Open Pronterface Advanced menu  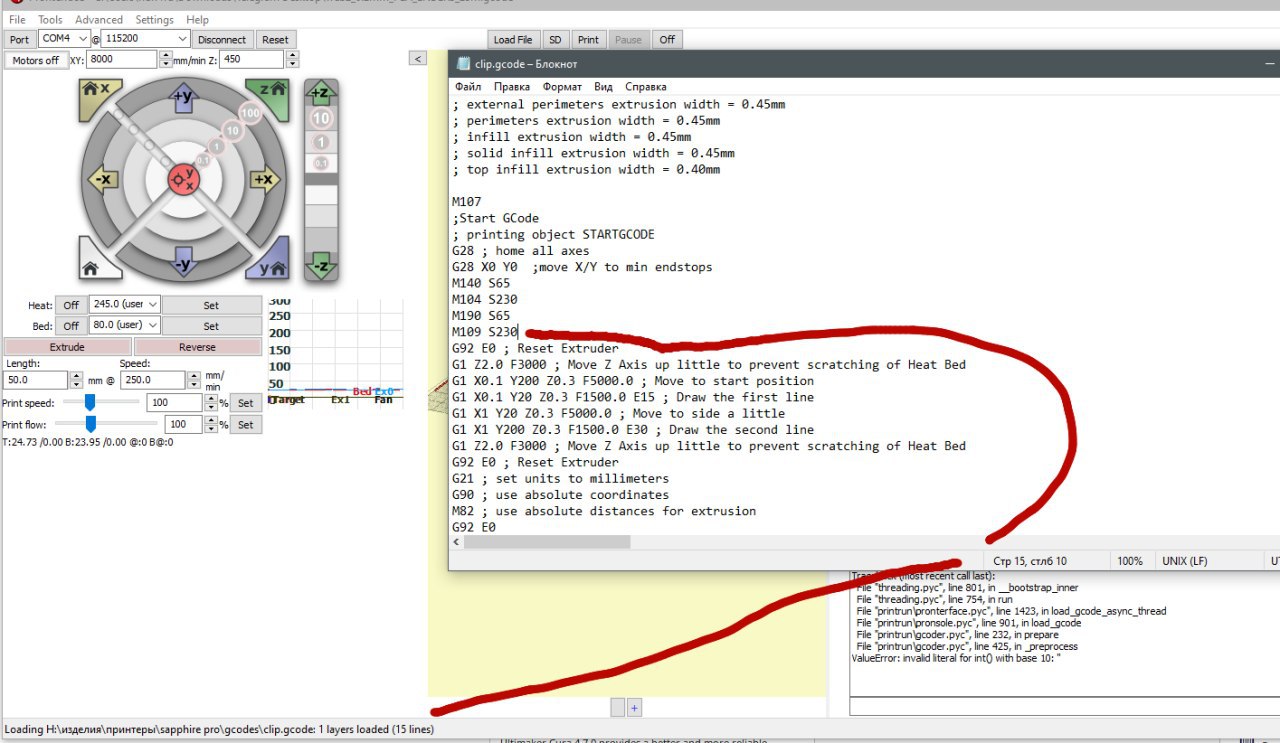coord(99,19)
